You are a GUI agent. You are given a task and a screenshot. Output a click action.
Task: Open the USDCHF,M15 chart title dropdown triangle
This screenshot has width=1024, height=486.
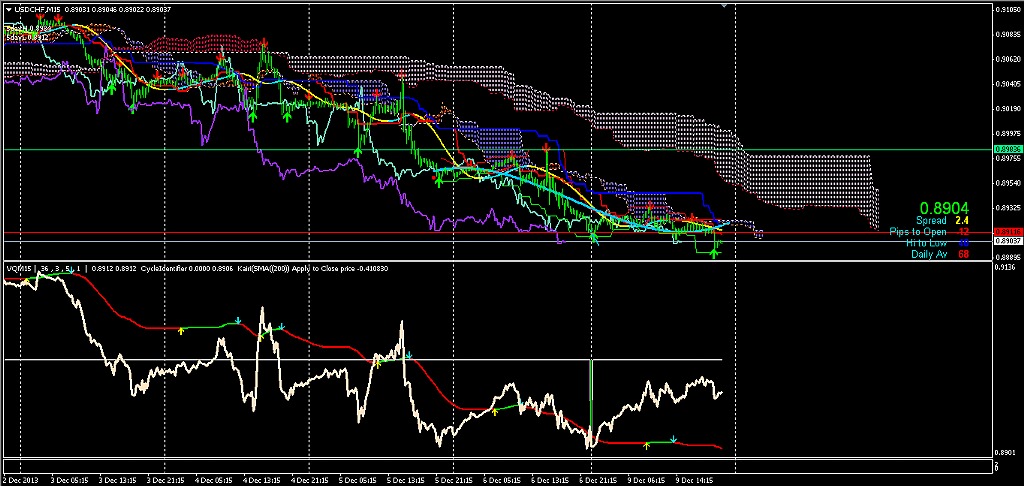[8, 8]
